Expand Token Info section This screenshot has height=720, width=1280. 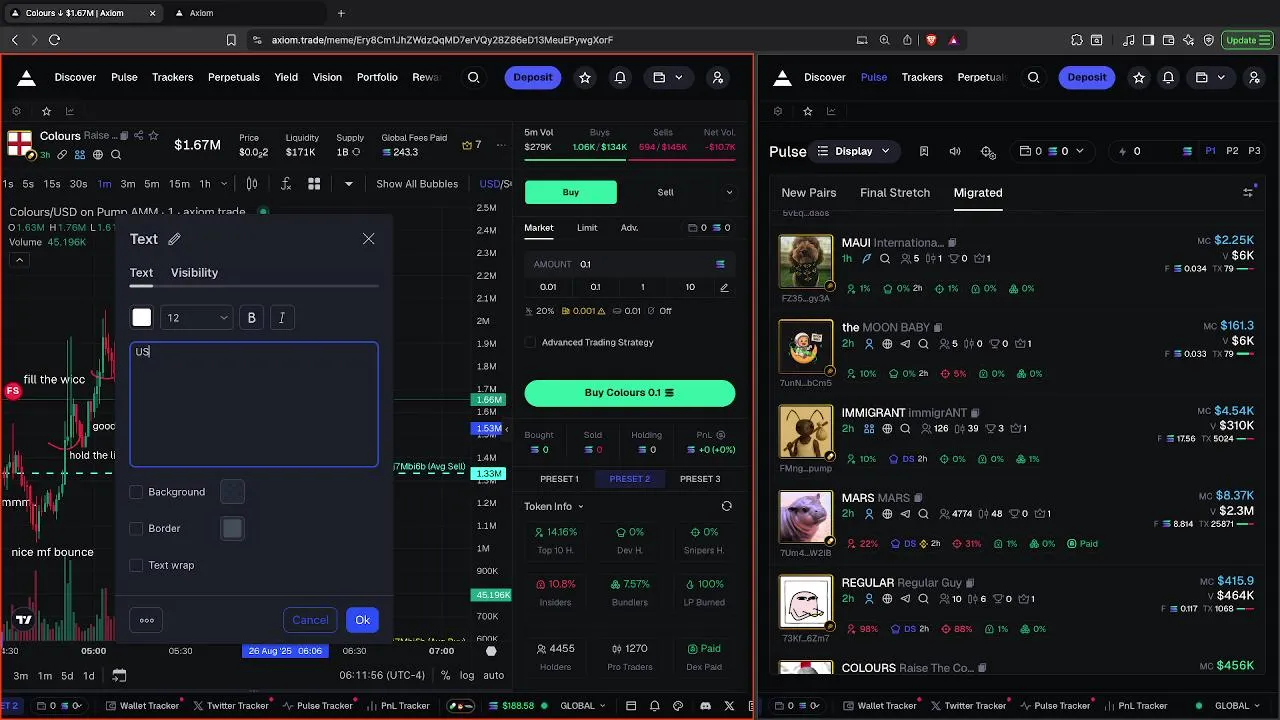click(554, 506)
